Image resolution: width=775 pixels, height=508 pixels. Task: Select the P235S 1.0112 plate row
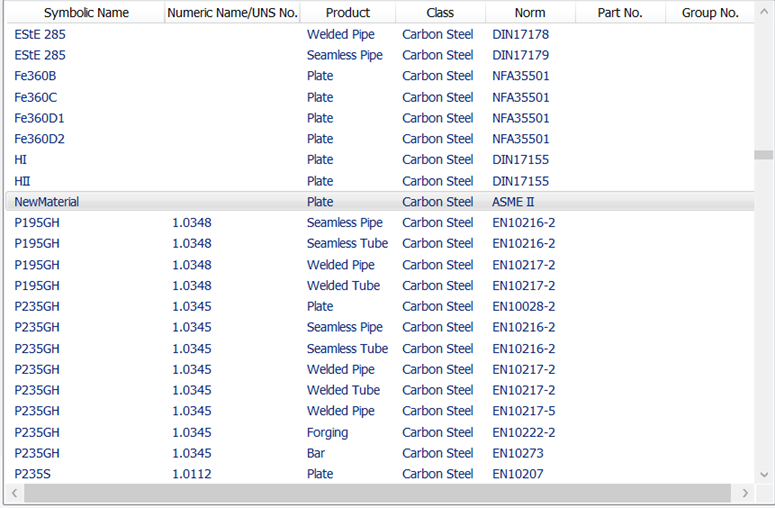point(380,474)
